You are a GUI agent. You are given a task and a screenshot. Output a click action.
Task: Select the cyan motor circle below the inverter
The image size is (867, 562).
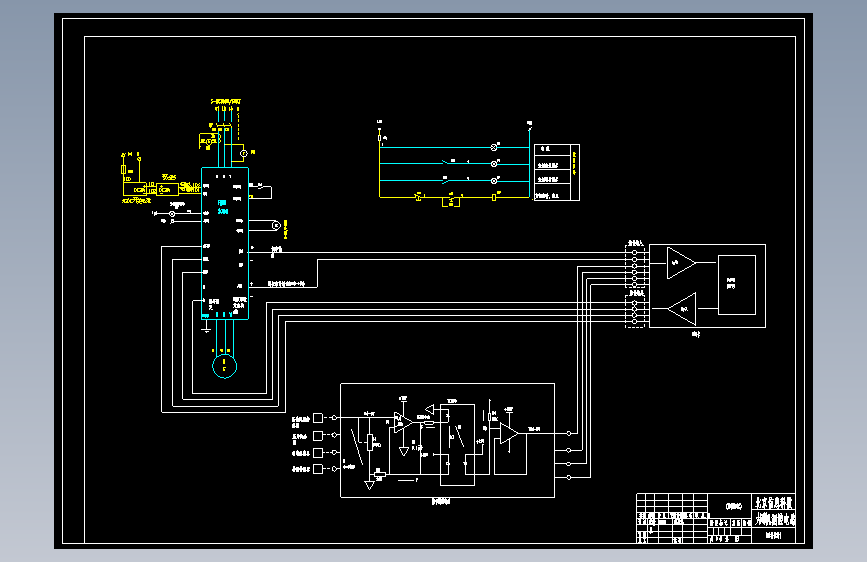(224, 366)
